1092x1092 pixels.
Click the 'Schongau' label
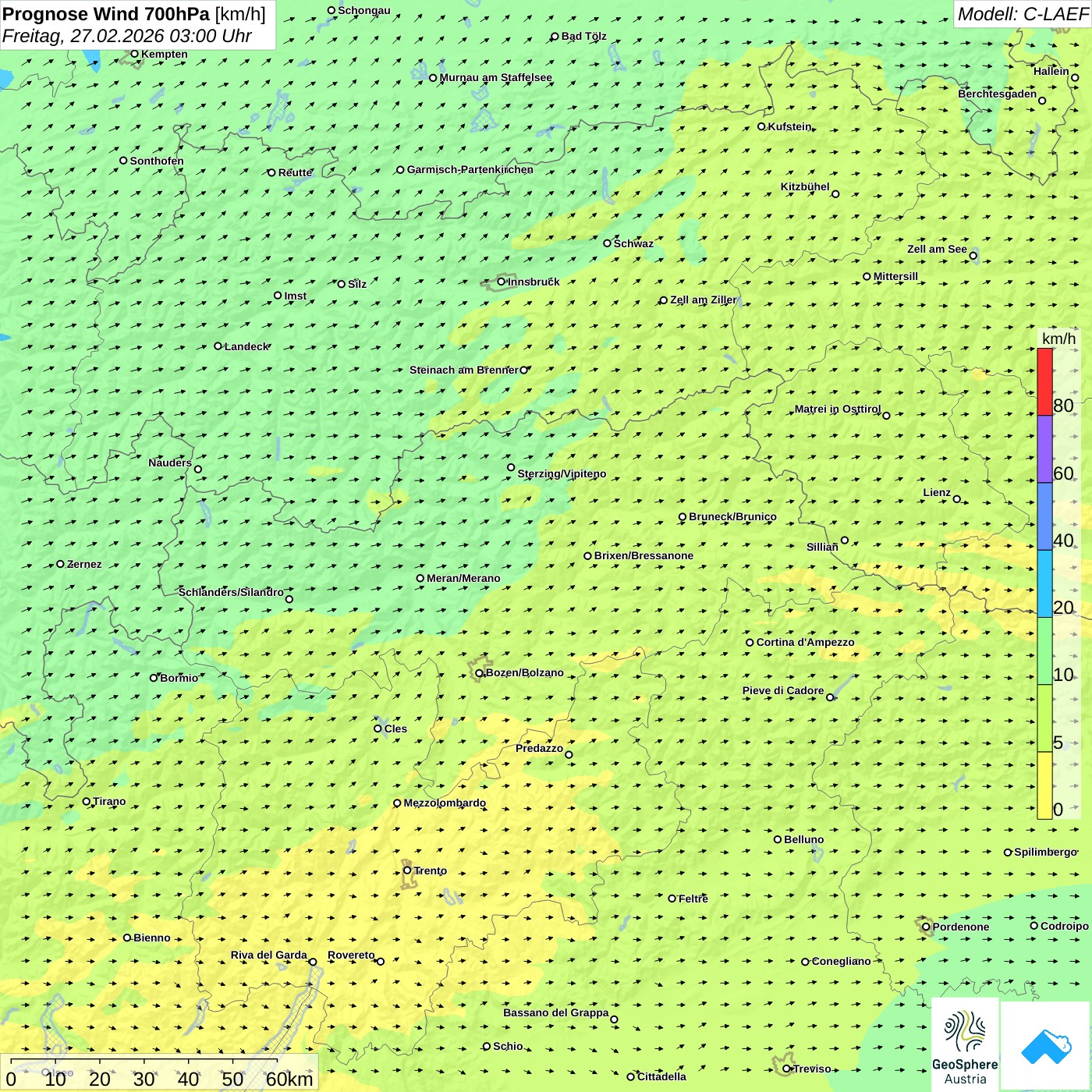pos(364,10)
